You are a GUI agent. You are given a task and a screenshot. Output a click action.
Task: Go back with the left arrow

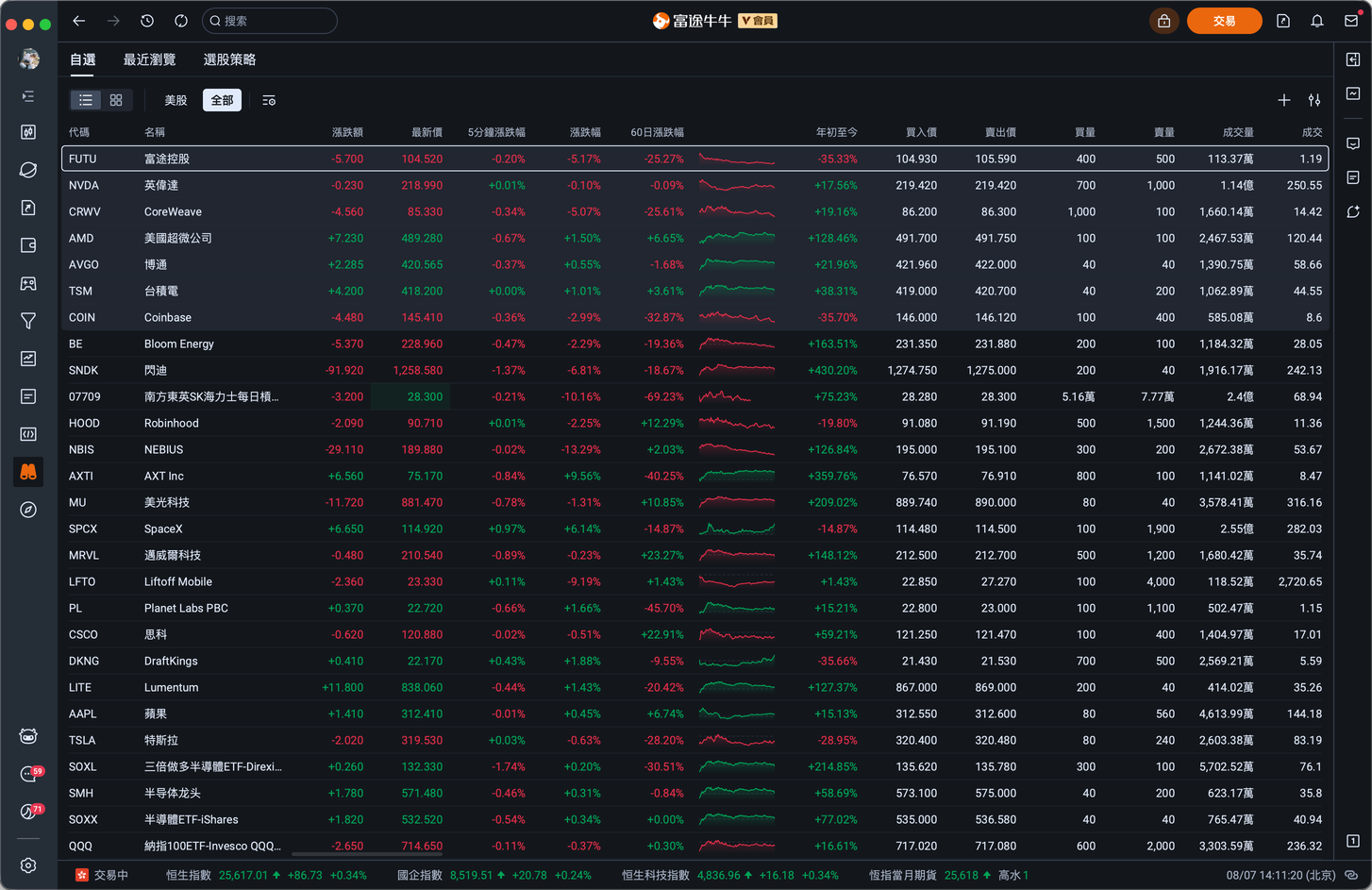click(79, 21)
